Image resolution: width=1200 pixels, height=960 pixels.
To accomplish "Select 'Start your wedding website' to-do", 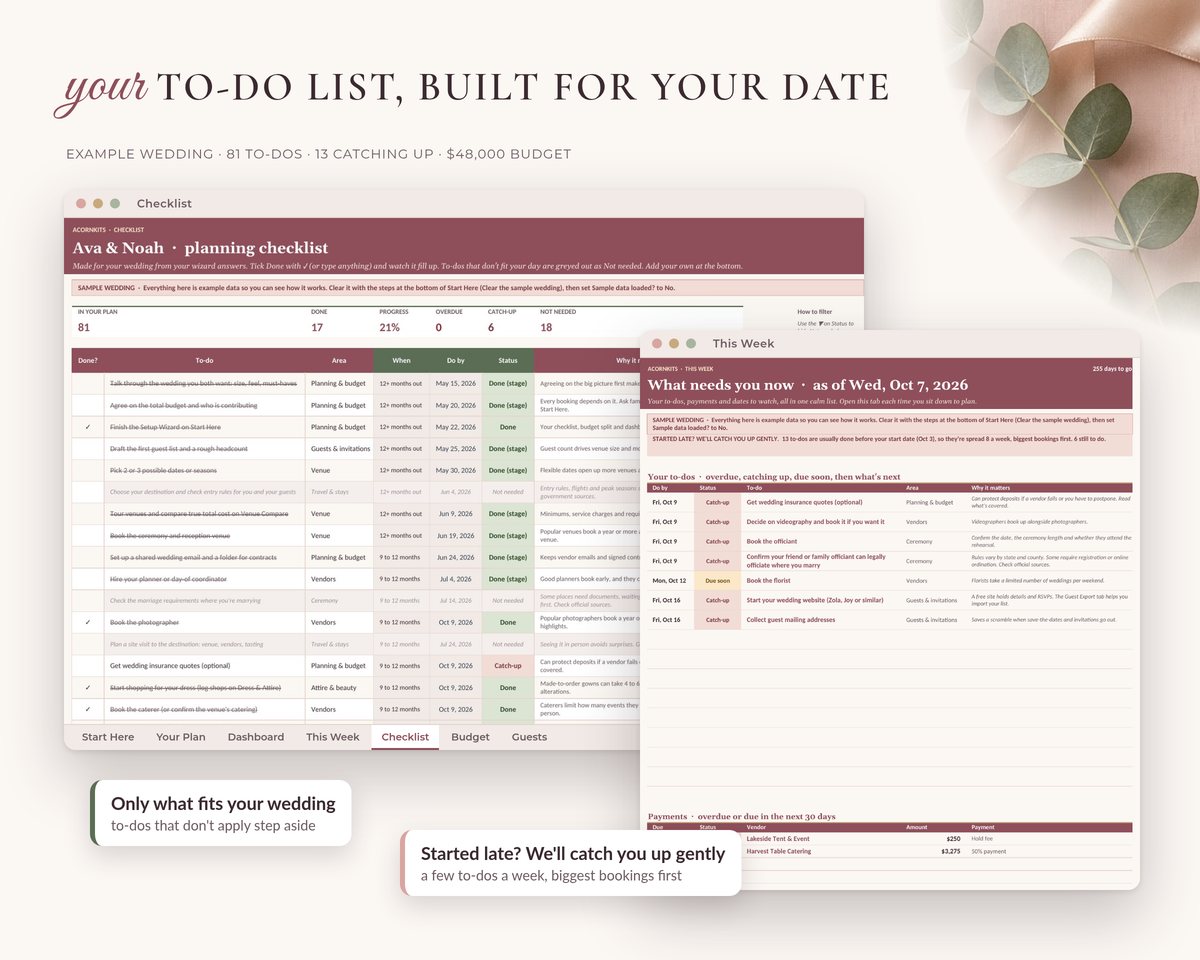I will tap(814, 600).
